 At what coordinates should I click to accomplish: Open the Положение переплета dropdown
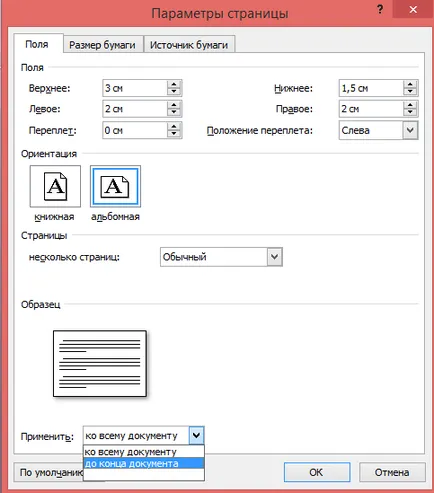(410, 130)
